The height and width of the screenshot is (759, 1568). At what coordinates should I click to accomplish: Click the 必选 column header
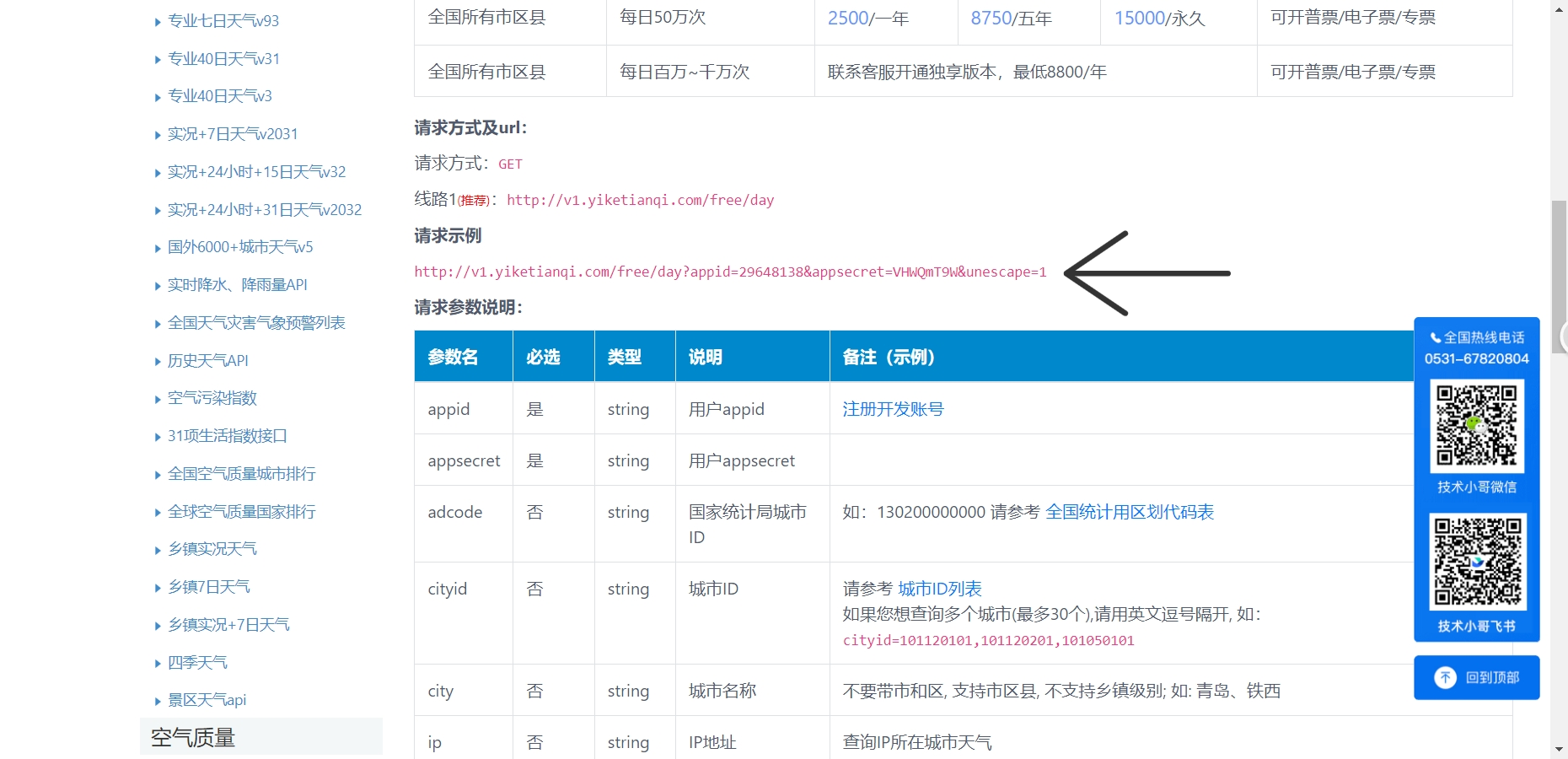[x=554, y=357]
